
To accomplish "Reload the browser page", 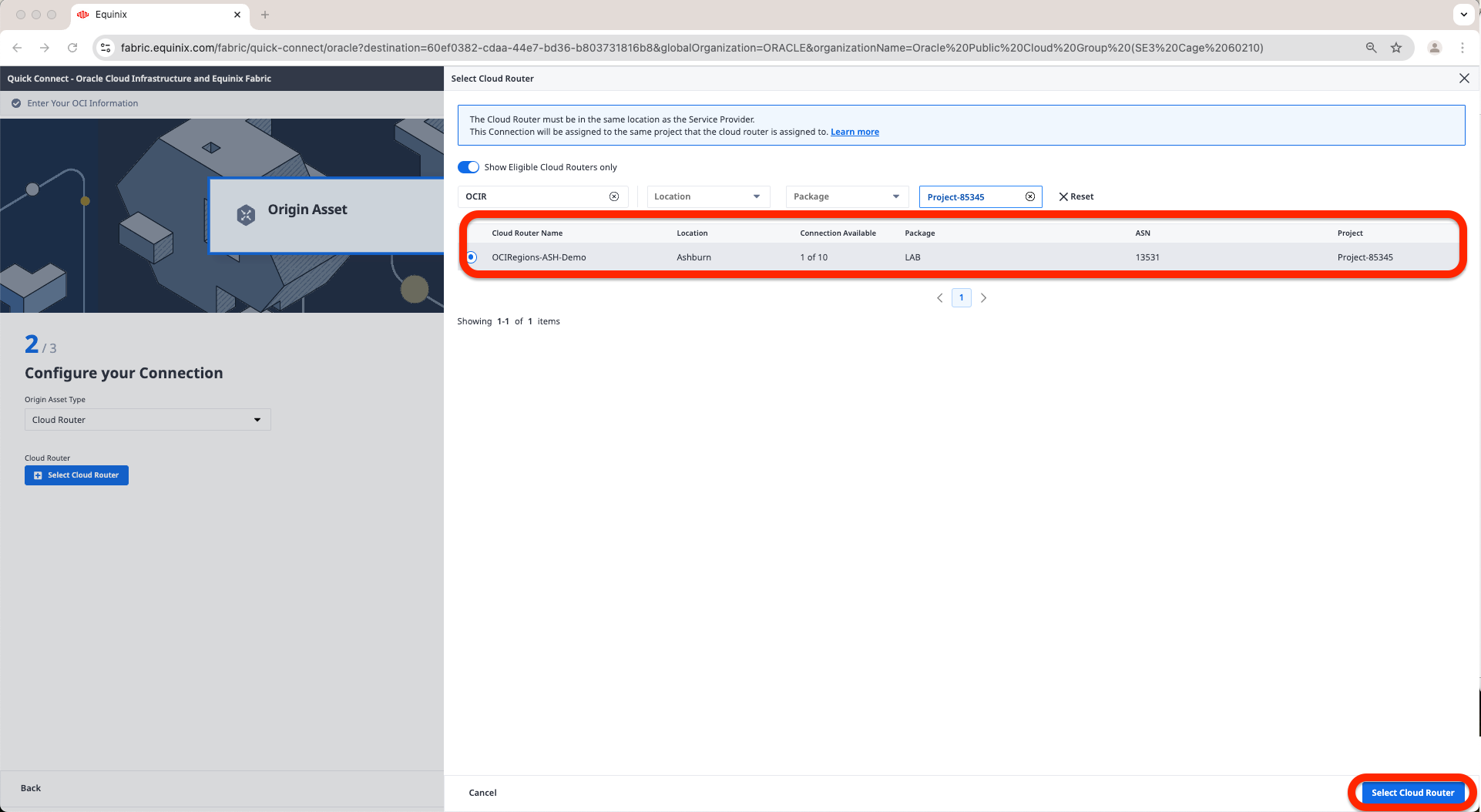I will point(72,48).
